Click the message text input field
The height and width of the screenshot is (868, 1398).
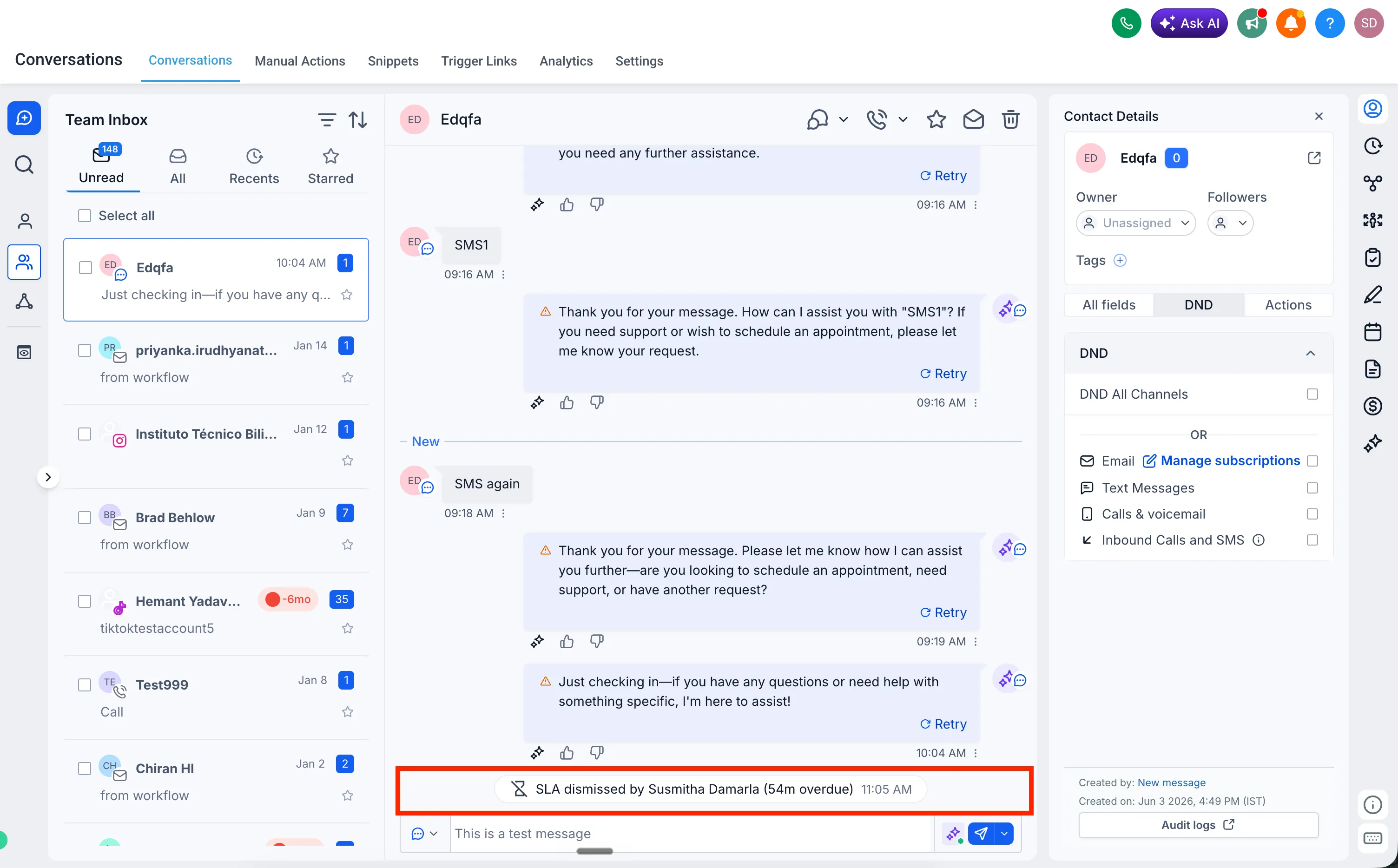pos(692,834)
